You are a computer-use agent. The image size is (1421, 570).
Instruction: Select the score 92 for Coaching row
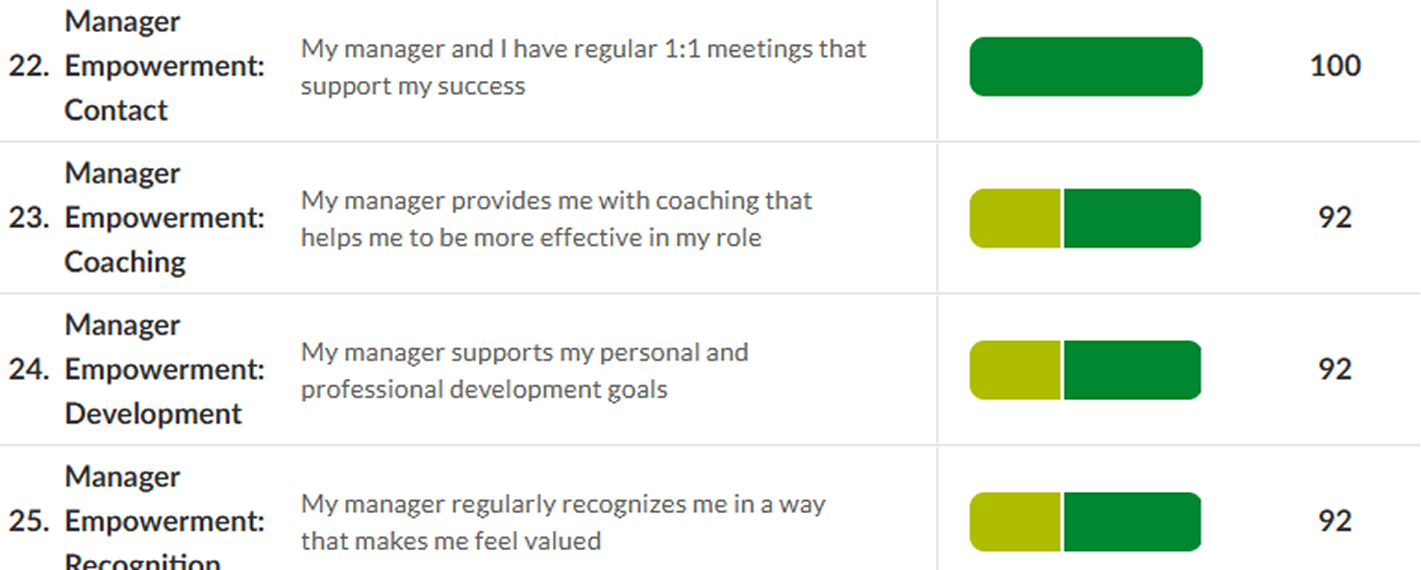coord(1335,218)
